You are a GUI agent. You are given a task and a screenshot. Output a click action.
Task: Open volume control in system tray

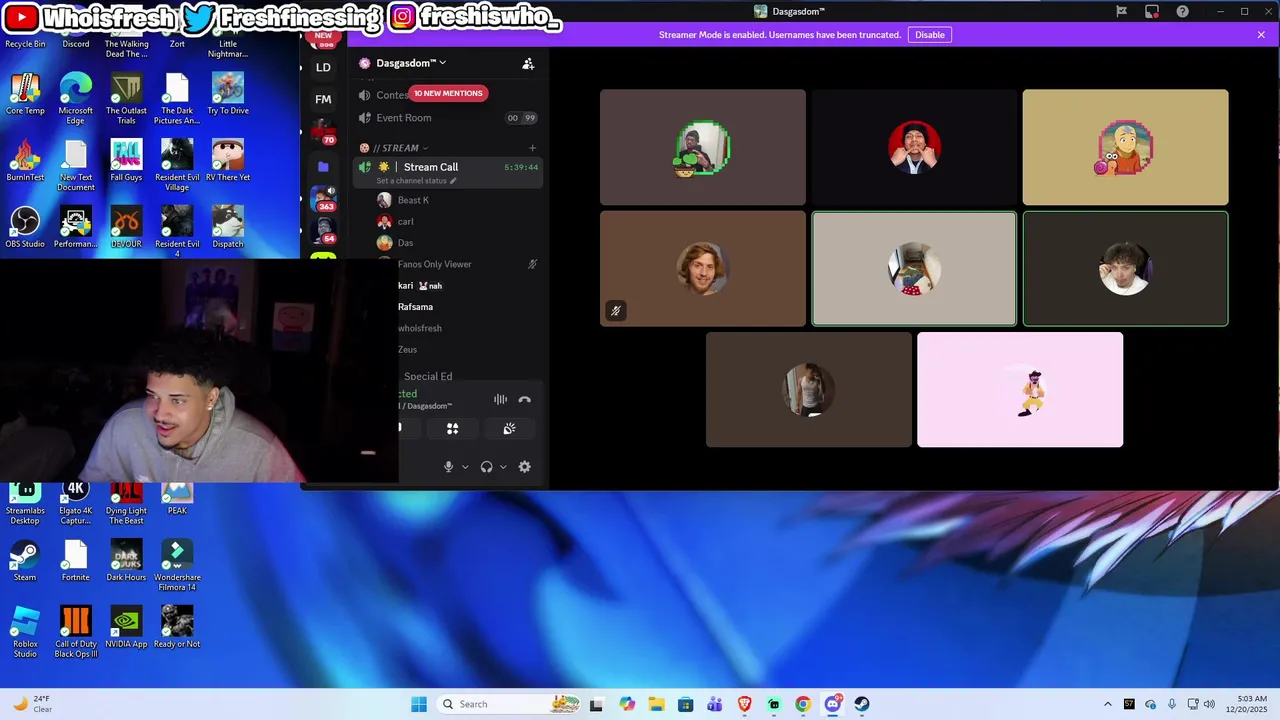coord(1209,704)
